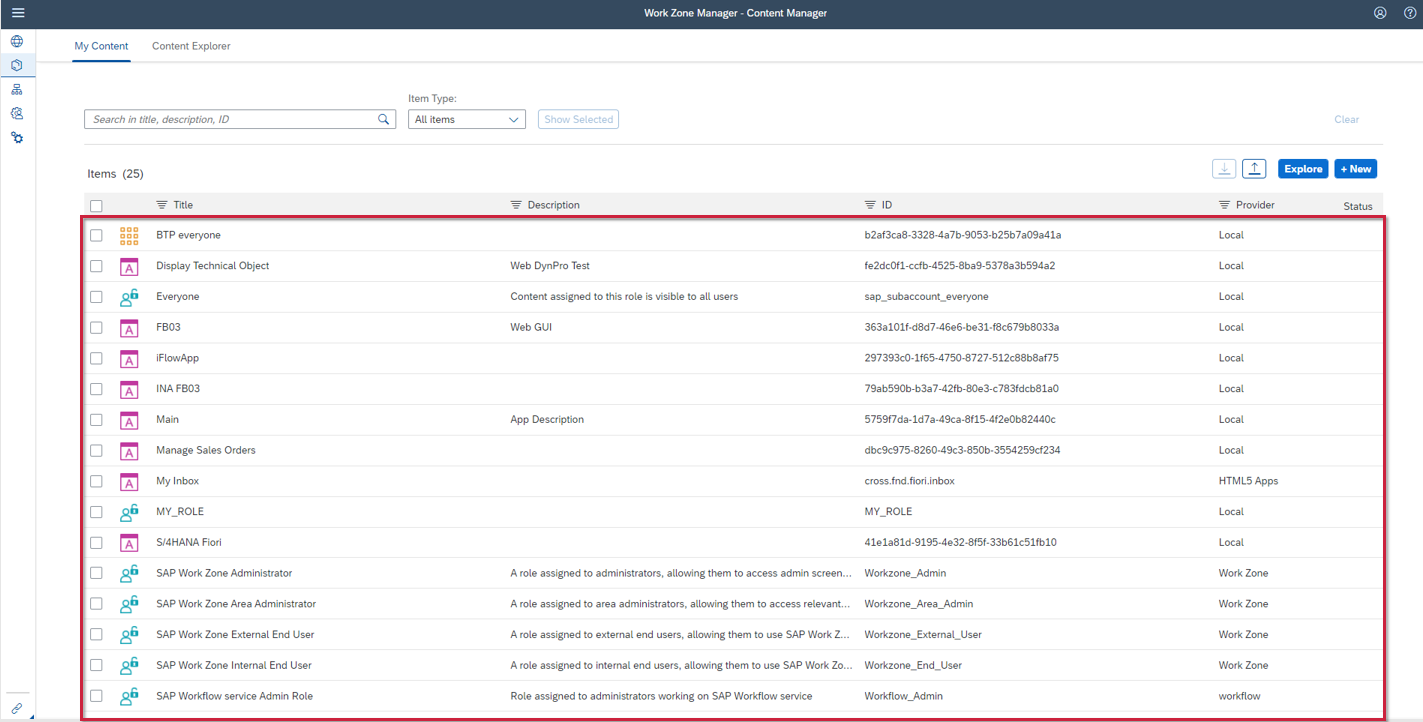Viewport: 1423px width, 722px height.
Task: Select the SAP Work Zone Internal End User title
Action: [234, 665]
